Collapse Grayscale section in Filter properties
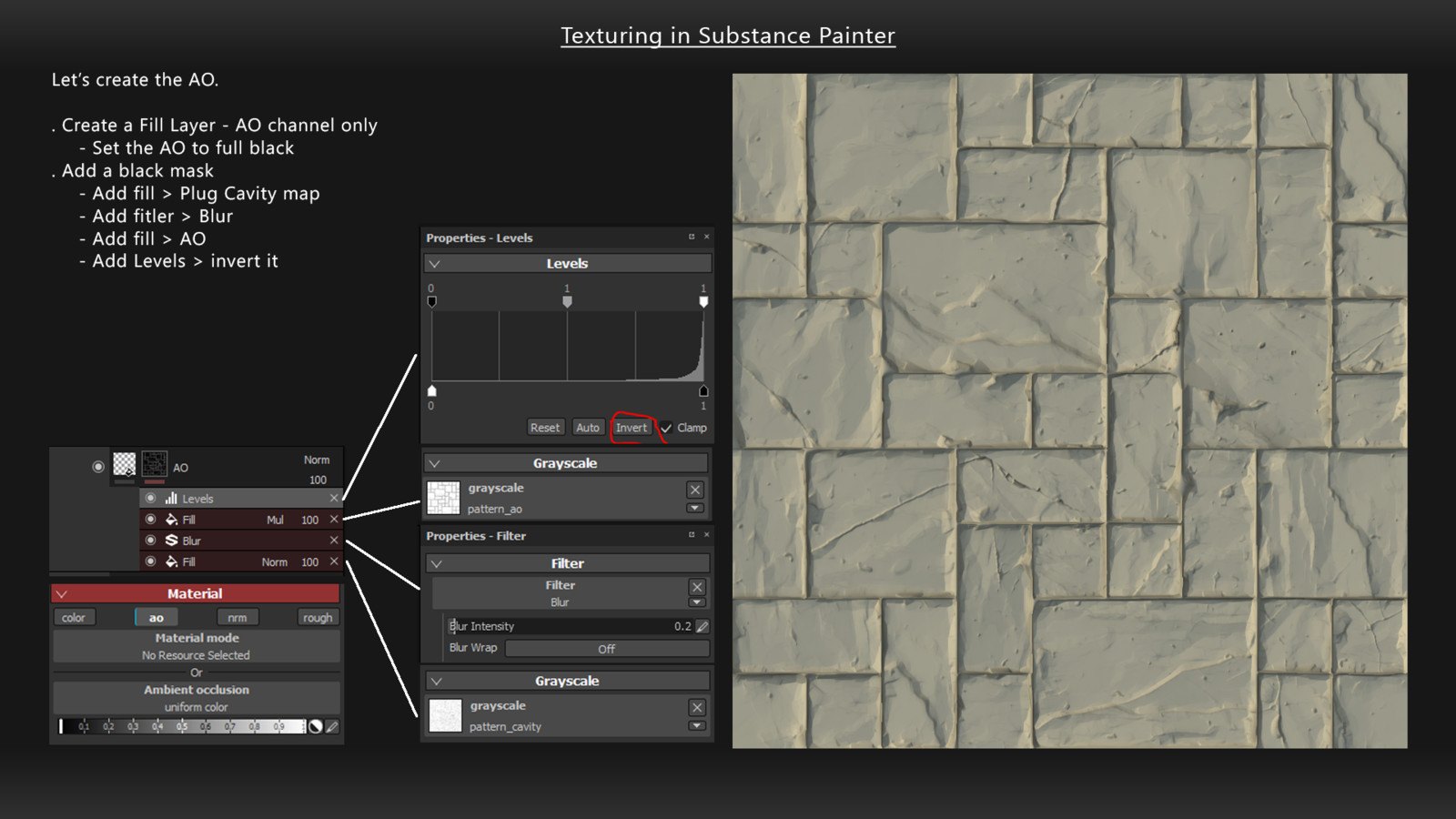1456x819 pixels. (437, 682)
